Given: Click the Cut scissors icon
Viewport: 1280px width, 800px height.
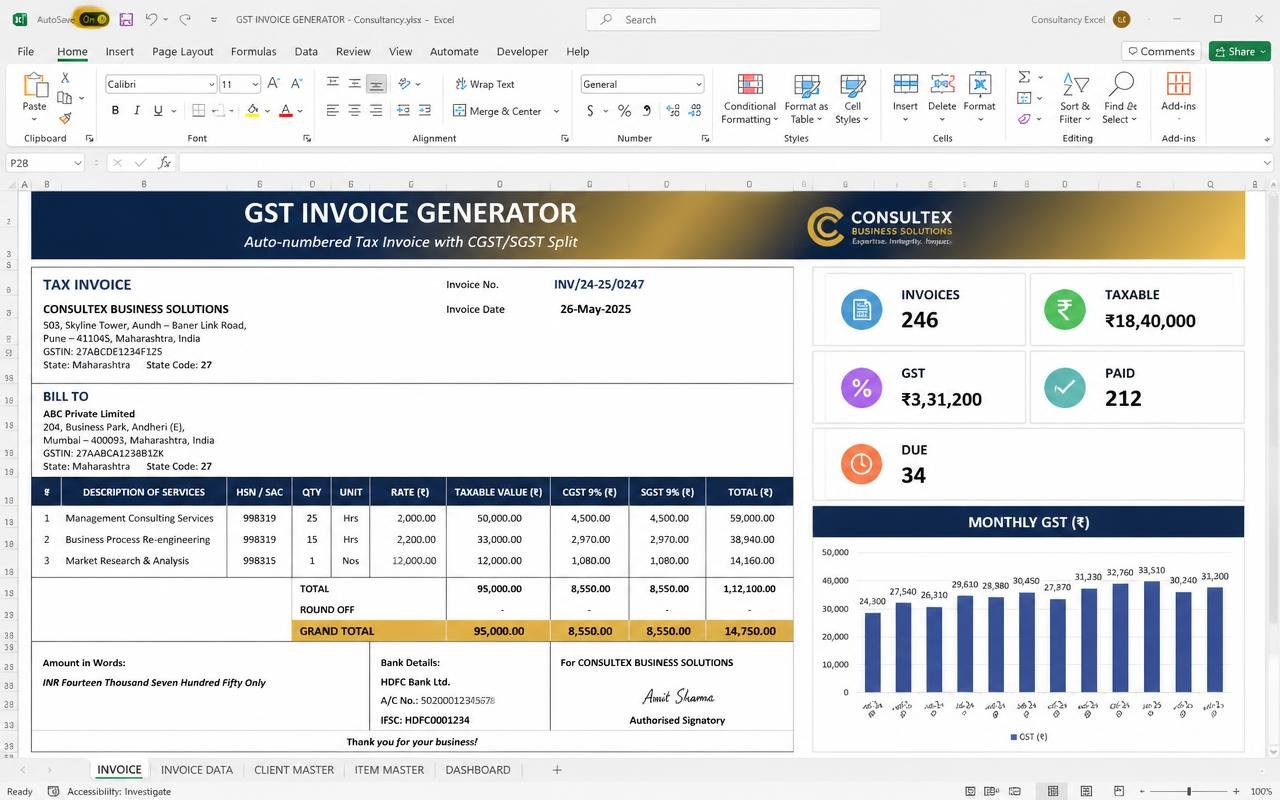Looking at the screenshot, I should click(x=65, y=77).
